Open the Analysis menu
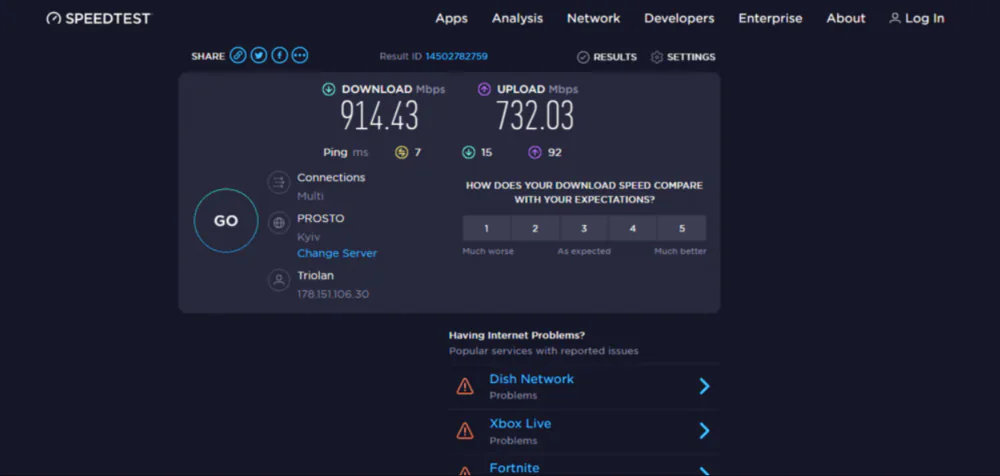This screenshot has width=1000, height=476. coord(517,19)
